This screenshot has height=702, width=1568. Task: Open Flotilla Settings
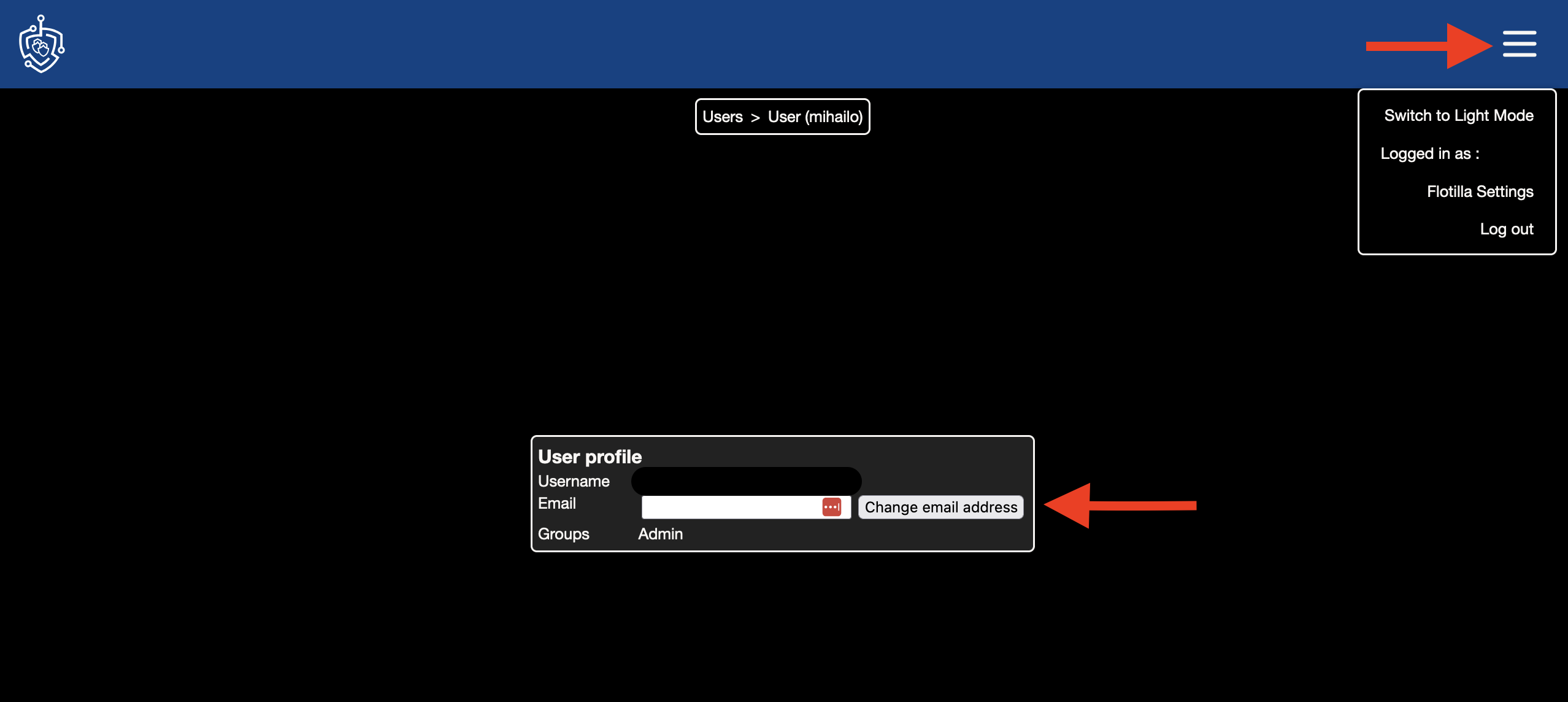pos(1480,191)
